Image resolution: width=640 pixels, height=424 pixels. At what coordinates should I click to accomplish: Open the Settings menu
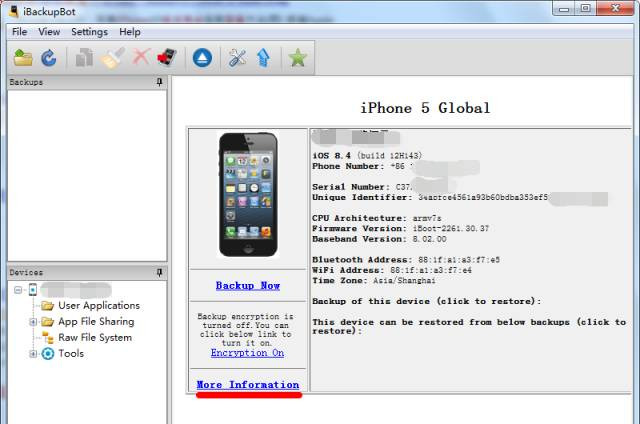(x=89, y=32)
